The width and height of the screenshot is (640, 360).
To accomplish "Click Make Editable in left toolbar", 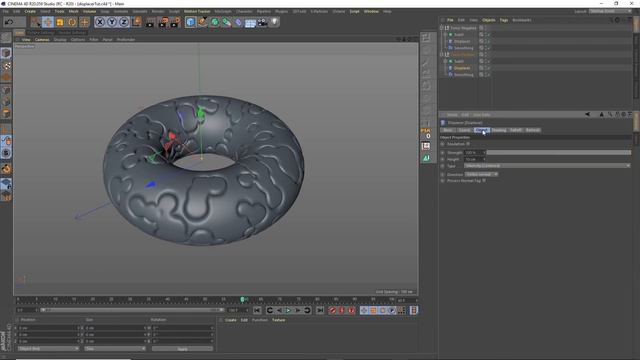I will 6,38.
